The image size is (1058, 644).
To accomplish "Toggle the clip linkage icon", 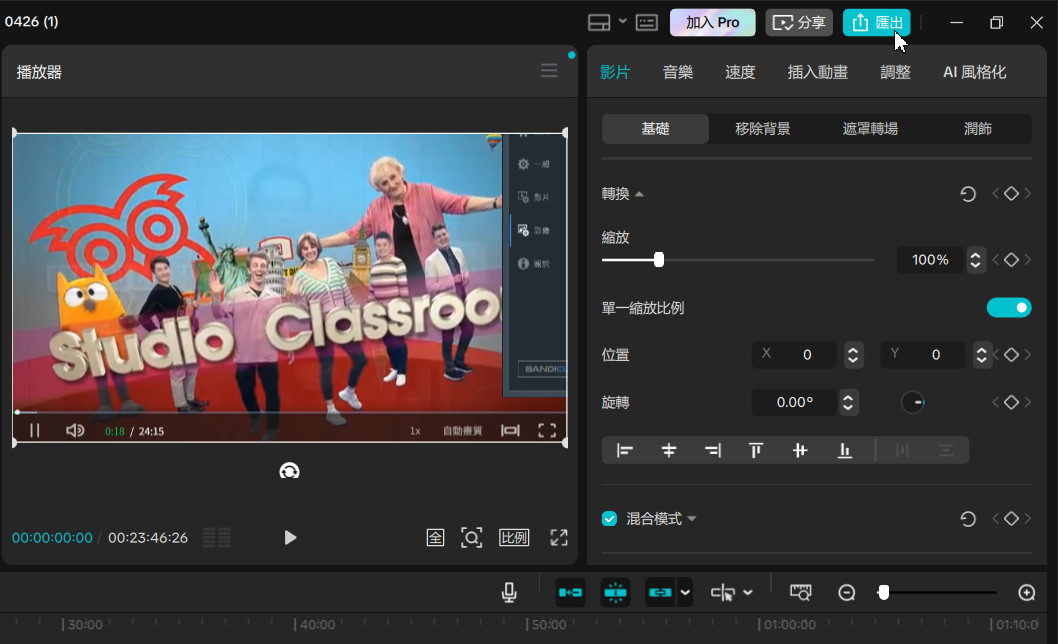I will (660, 593).
